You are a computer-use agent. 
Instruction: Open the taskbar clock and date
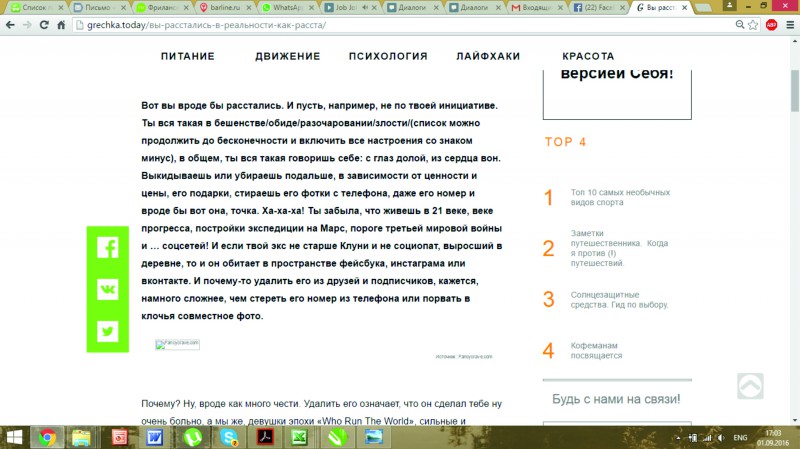coord(773,438)
